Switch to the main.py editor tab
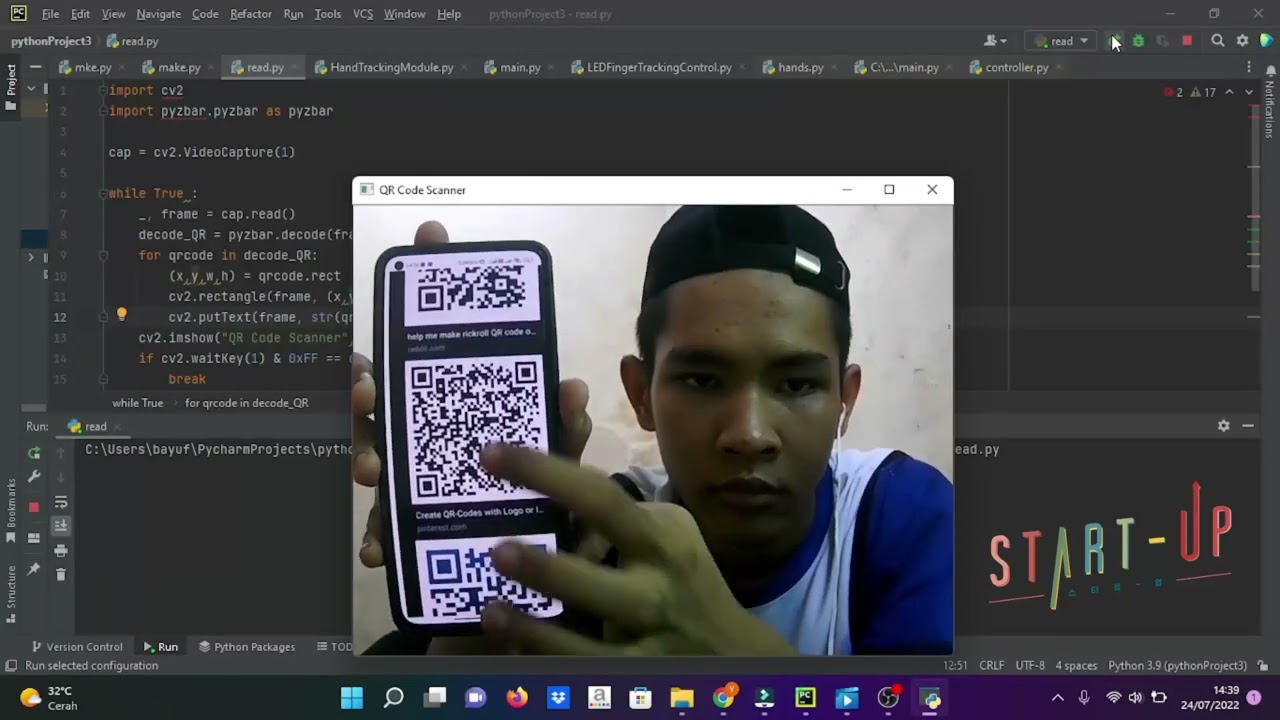Image resolution: width=1280 pixels, height=720 pixels. (x=520, y=67)
